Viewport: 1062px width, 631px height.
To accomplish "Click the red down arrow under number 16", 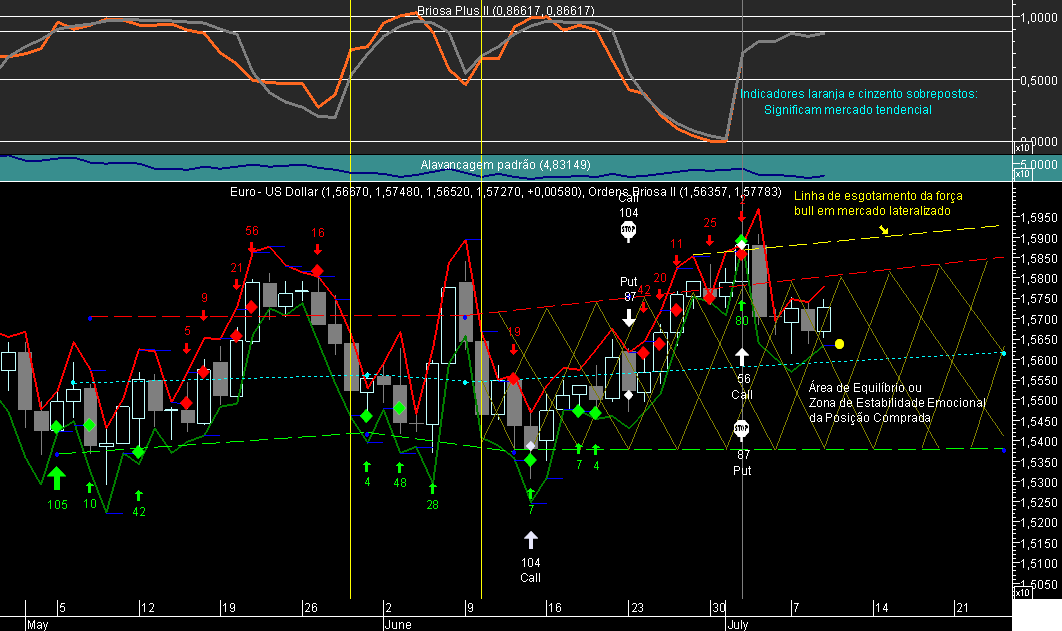I will tap(318, 248).
